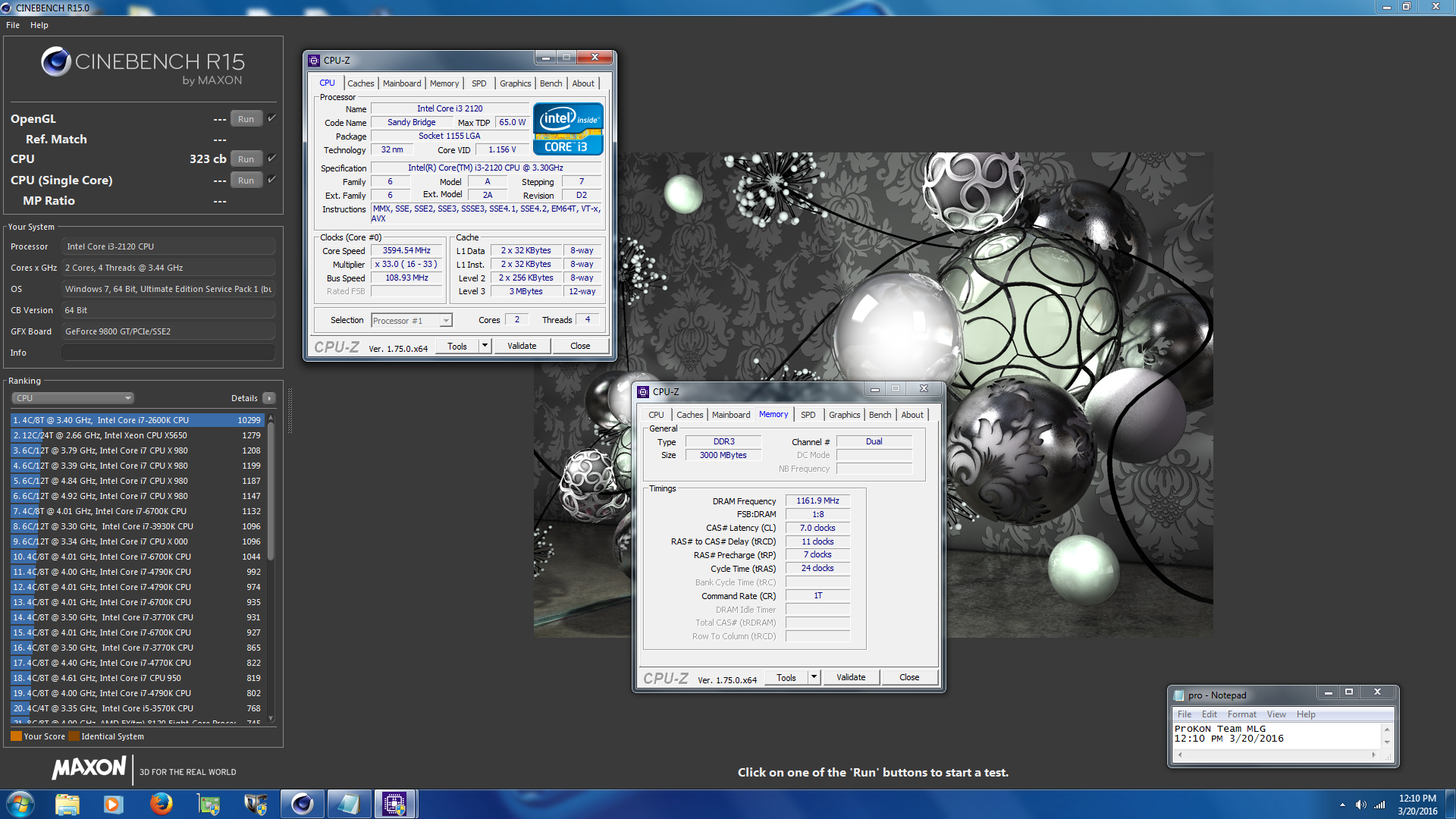
Task: Click the empty Info input field
Action: [168, 353]
